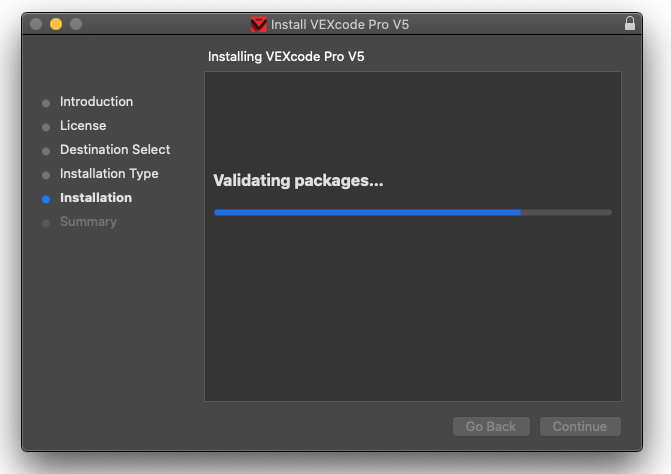
Task: Click the VEXcode logo icon in the title bar
Action: click(259, 24)
